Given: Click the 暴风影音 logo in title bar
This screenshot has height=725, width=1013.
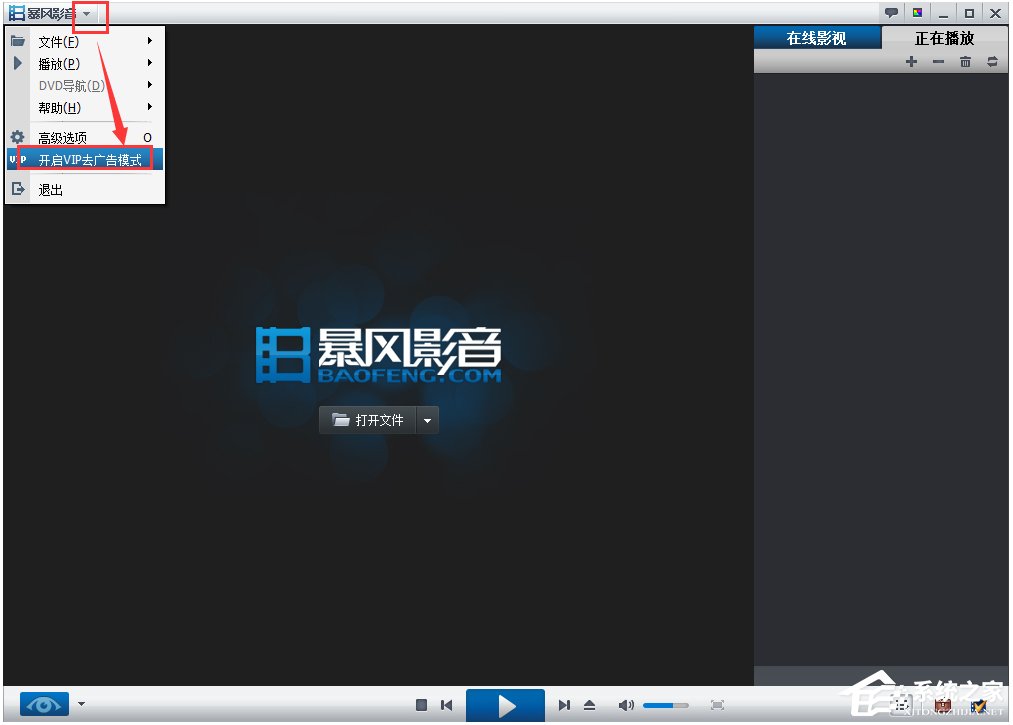Looking at the screenshot, I should pos(42,13).
